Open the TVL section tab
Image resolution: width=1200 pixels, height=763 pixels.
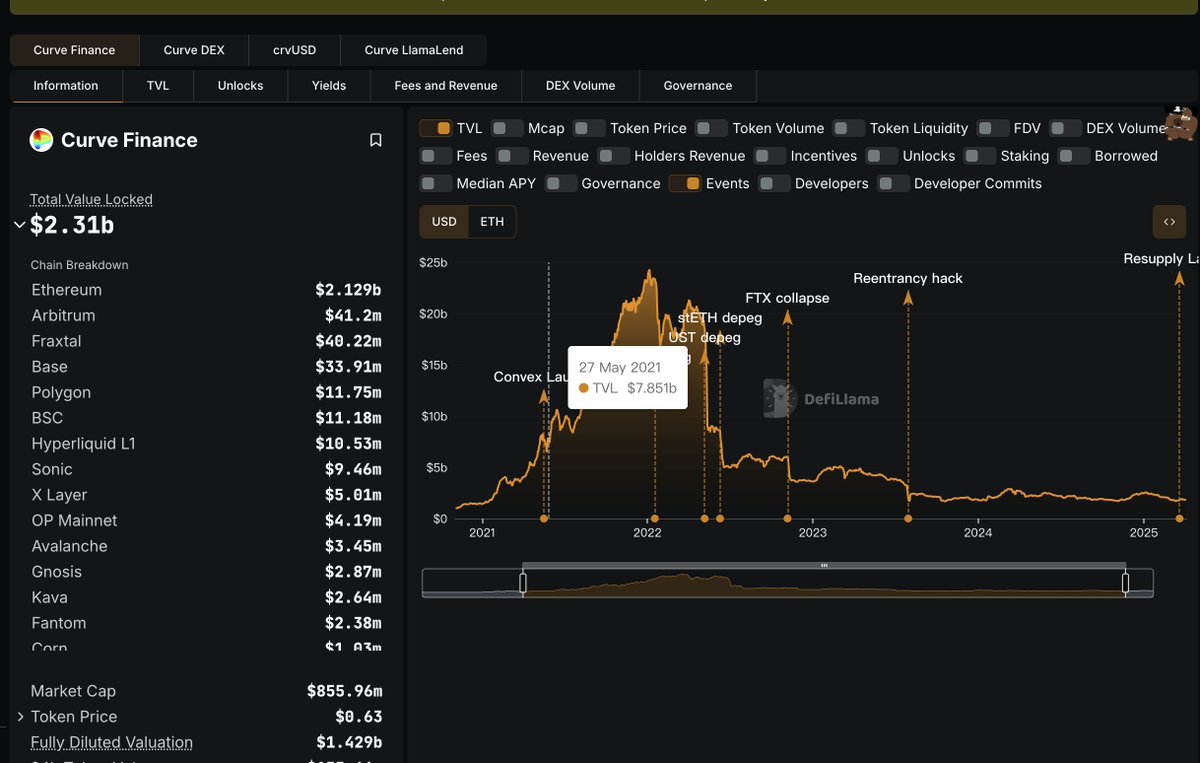point(158,86)
